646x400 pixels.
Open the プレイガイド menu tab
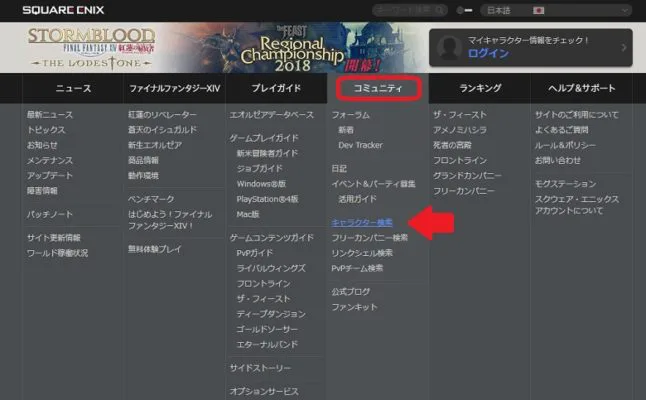click(x=276, y=88)
